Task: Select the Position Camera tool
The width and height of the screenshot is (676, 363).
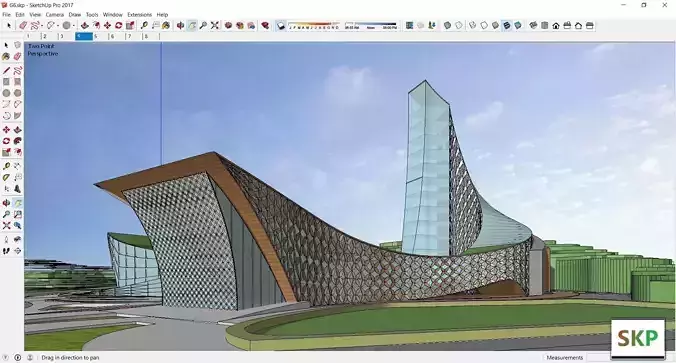Action: pyautogui.click(x=6, y=239)
